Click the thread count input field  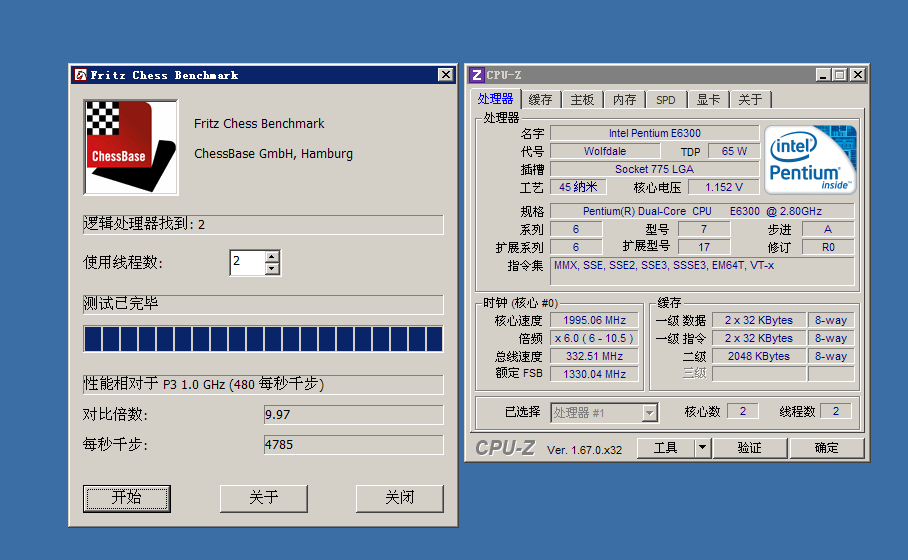[x=247, y=262]
